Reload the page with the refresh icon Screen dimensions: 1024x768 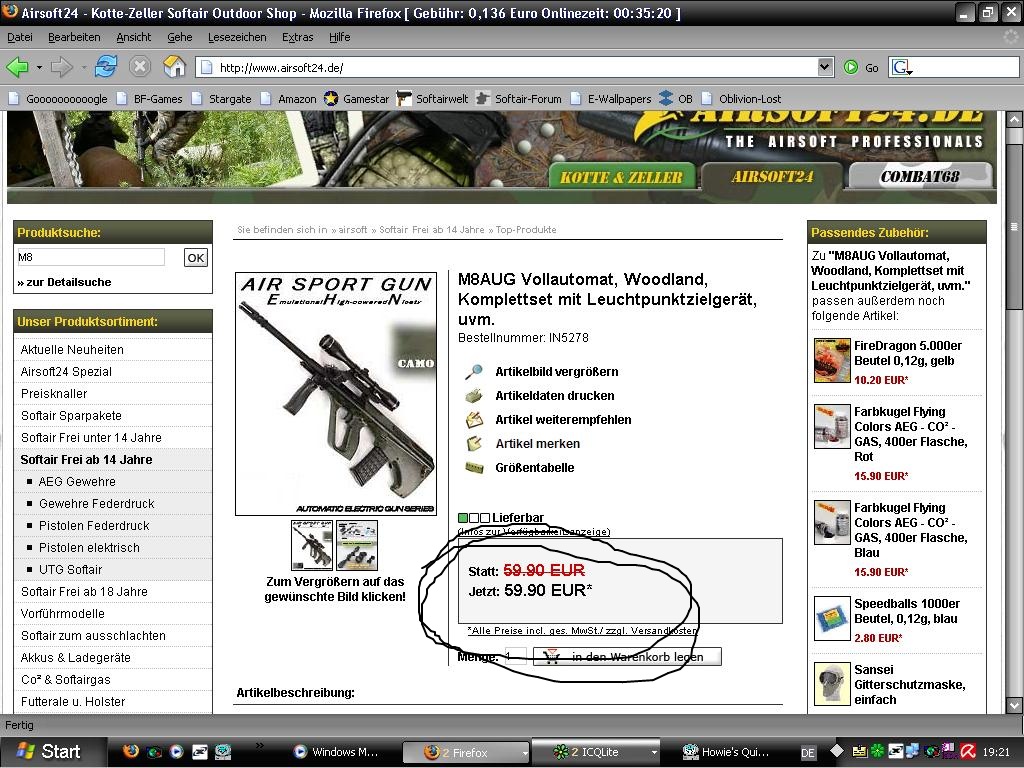pyautogui.click(x=106, y=66)
